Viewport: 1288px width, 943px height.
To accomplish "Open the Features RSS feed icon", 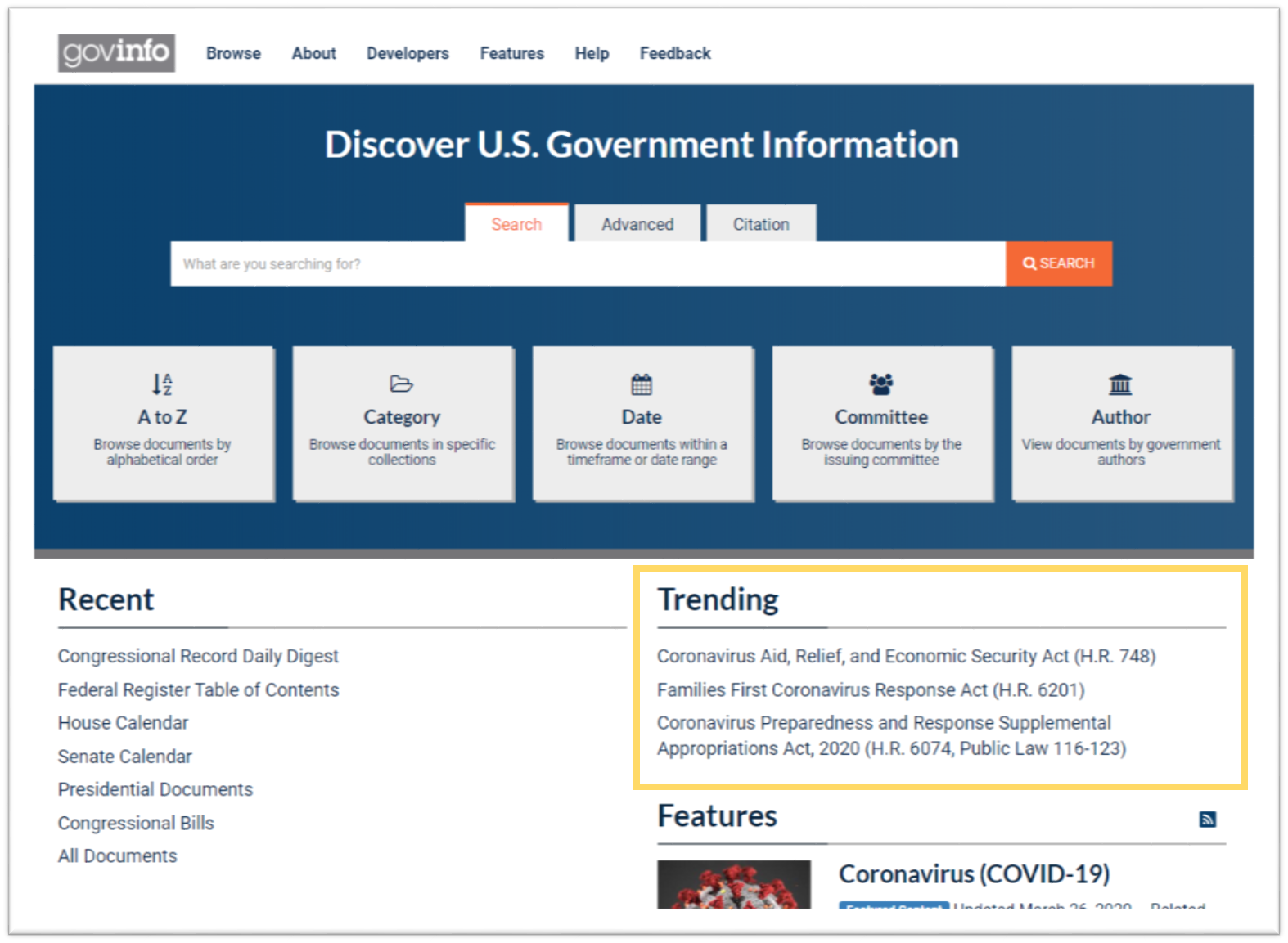I will (x=1207, y=819).
